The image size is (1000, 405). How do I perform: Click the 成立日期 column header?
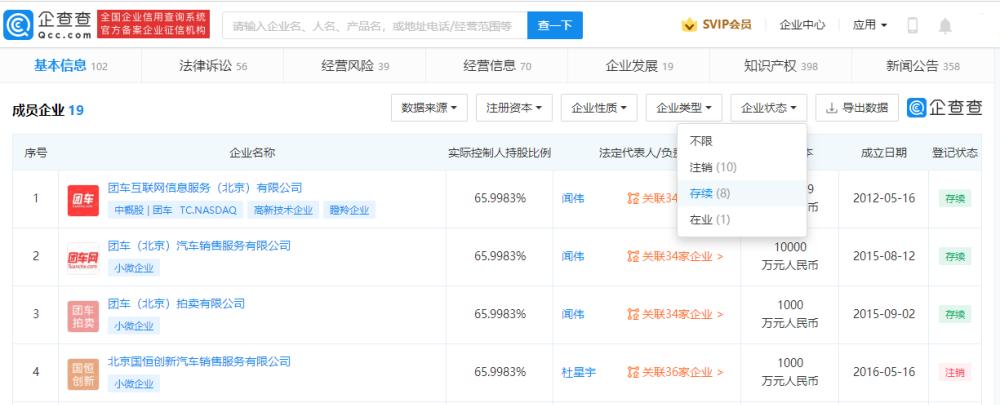(883, 153)
